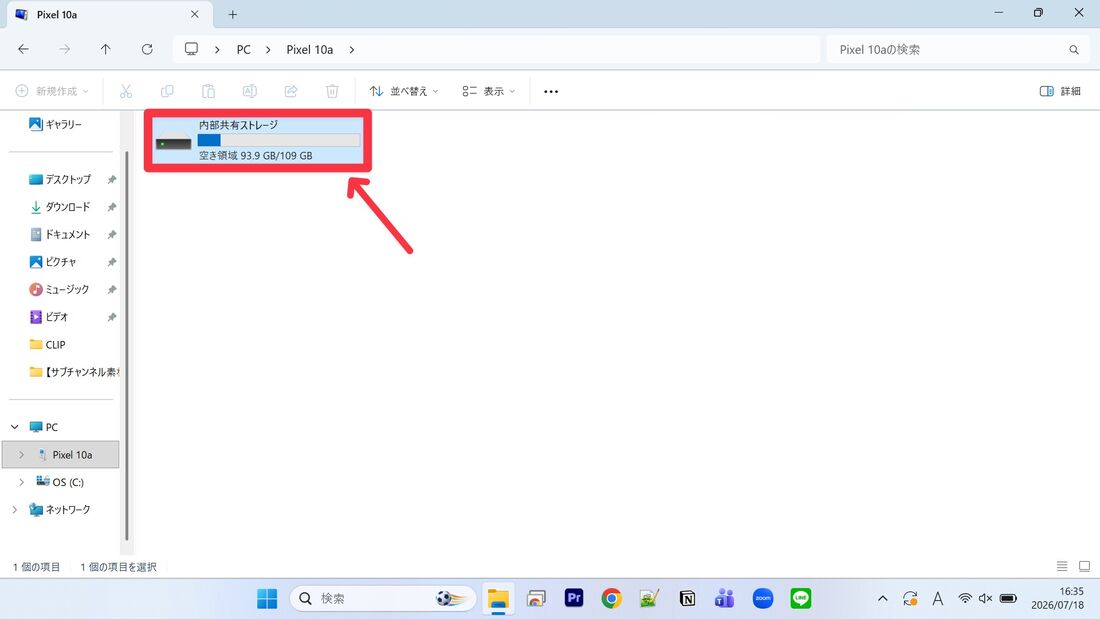Click the share icon in toolbar
This screenshot has height=619, width=1100.
pos(291,91)
